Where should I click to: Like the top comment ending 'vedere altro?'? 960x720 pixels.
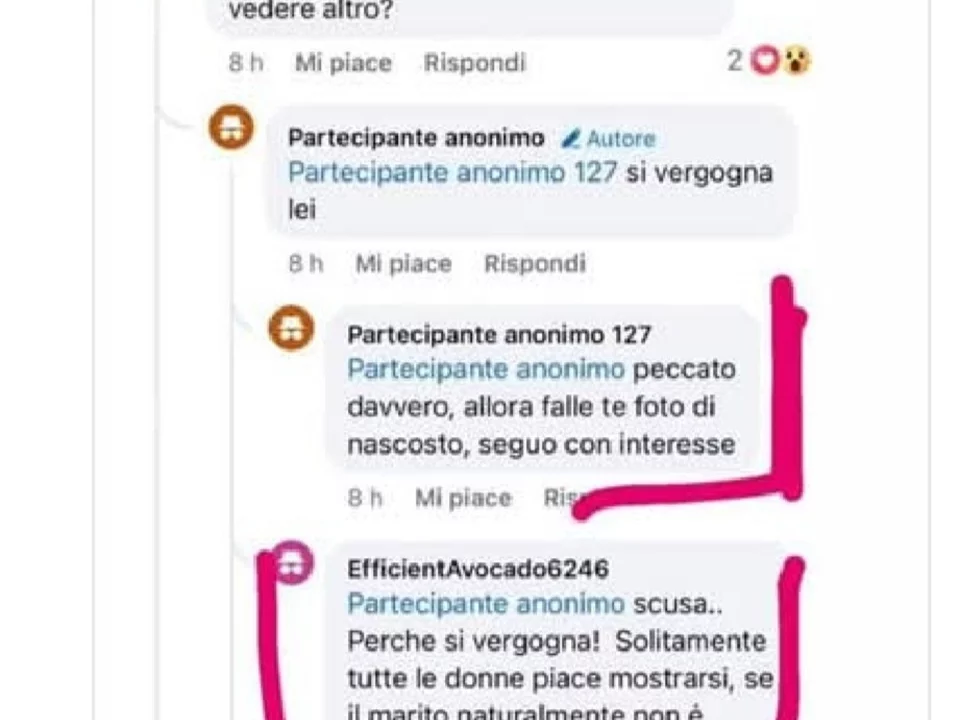pos(343,63)
